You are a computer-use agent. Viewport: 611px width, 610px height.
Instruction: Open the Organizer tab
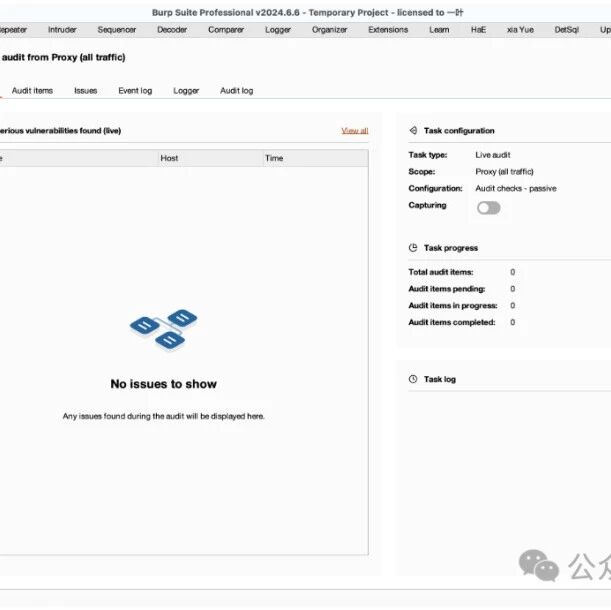click(329, 30)
